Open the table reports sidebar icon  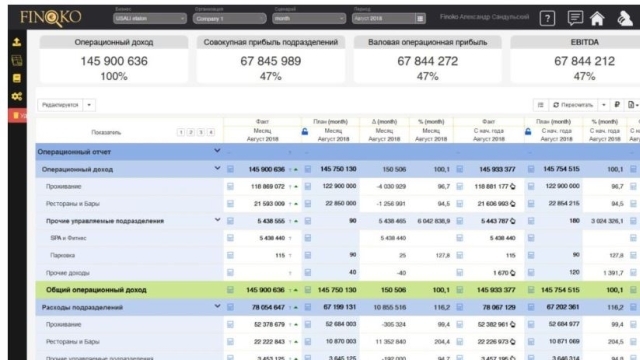17,60
